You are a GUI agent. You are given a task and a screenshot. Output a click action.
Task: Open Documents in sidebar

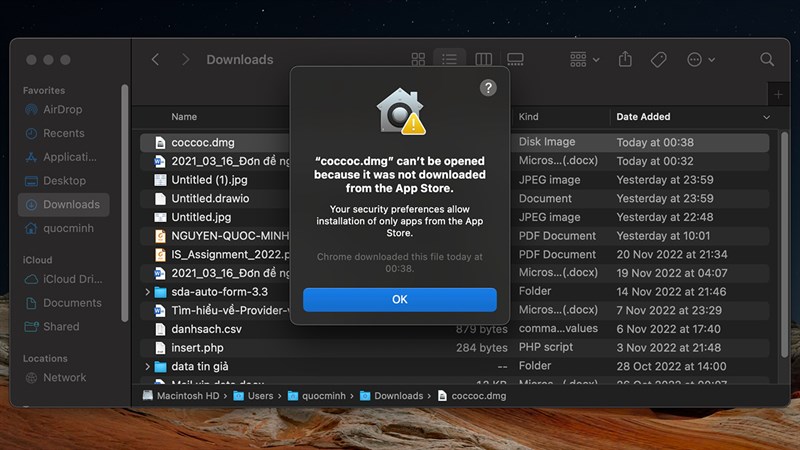[x=63, y=303]
